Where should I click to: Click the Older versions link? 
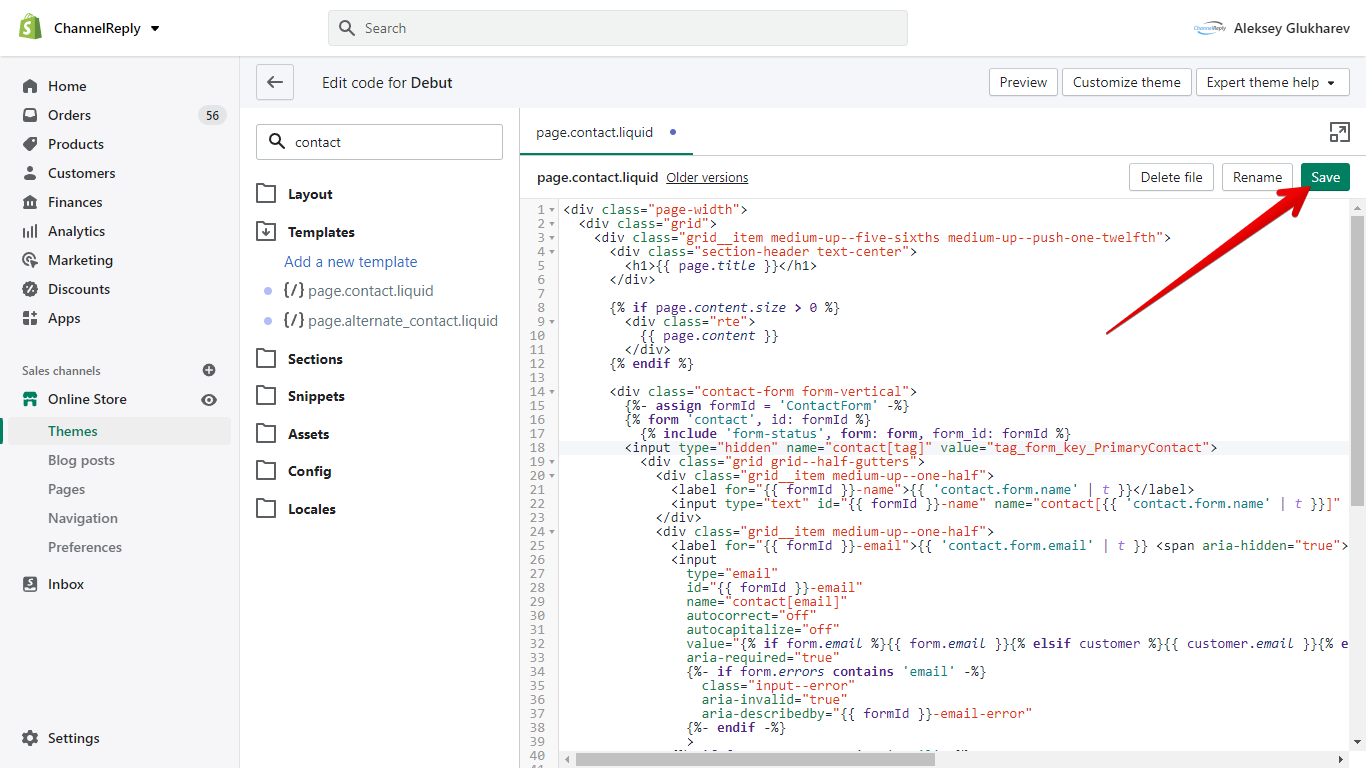[x=707, y=177]
